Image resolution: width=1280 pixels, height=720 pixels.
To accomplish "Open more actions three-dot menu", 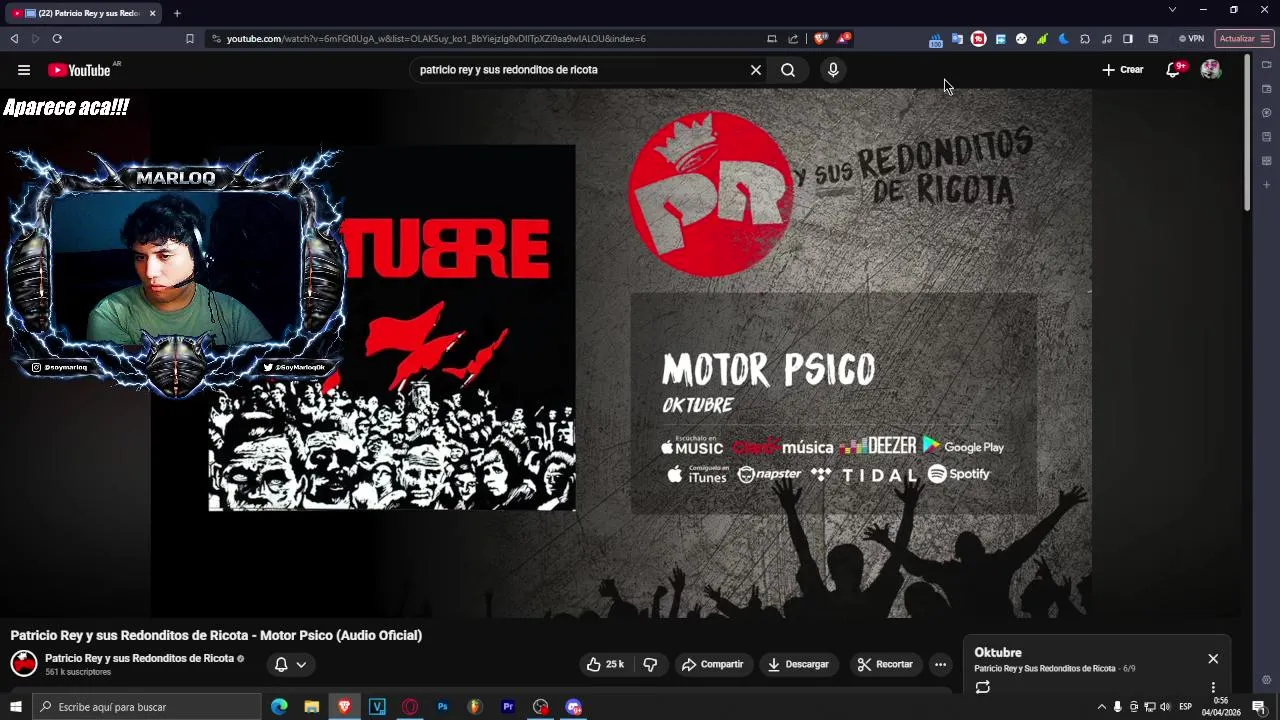I will point(940,664).
